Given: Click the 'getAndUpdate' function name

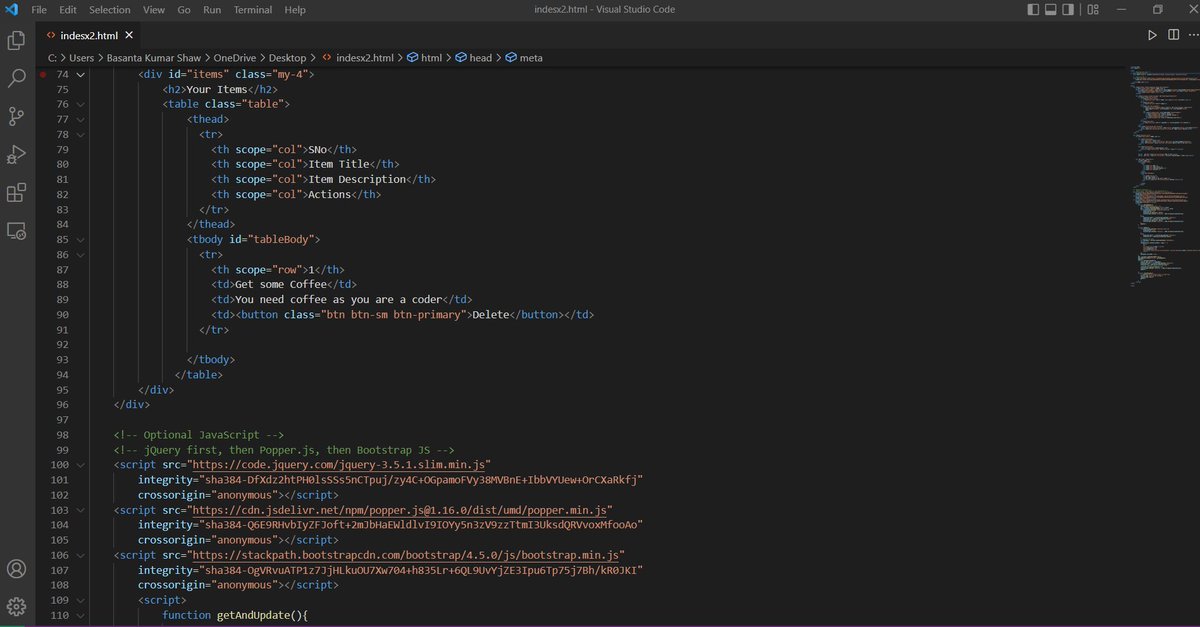Looking at the screenshot, I should [x=253, y=615].
